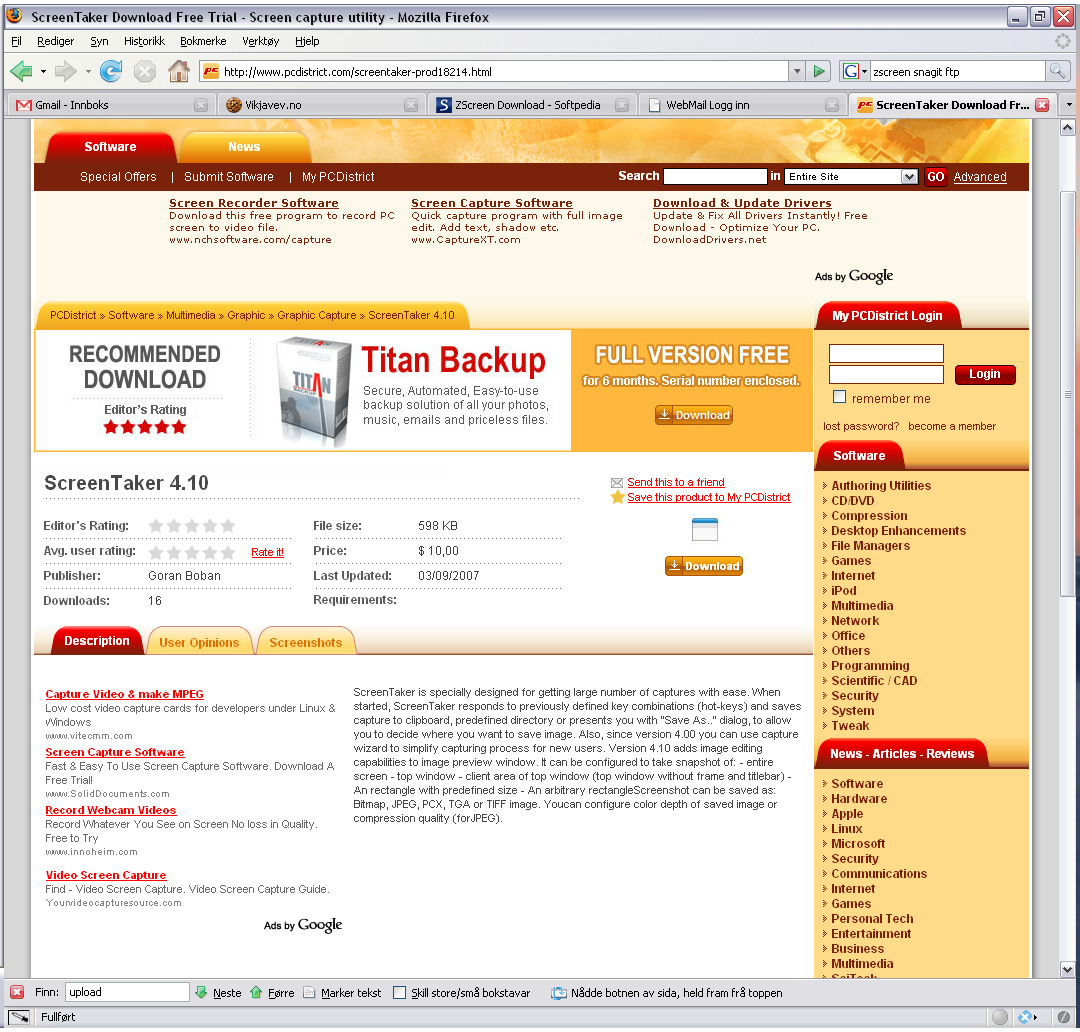Click the status bar leftmost icon

(x=19, y=1016)
